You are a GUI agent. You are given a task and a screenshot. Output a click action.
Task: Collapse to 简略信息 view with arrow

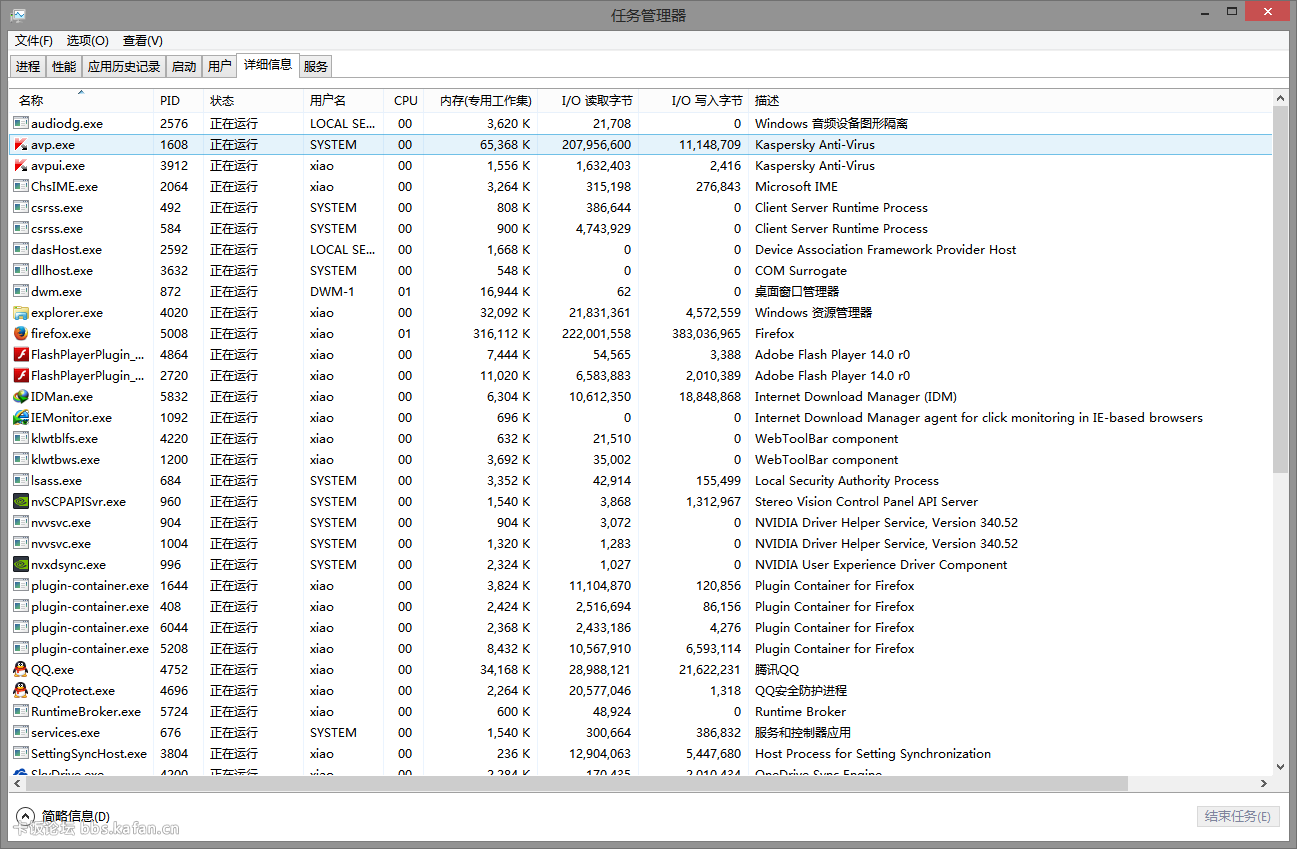(x=25, y=816)
